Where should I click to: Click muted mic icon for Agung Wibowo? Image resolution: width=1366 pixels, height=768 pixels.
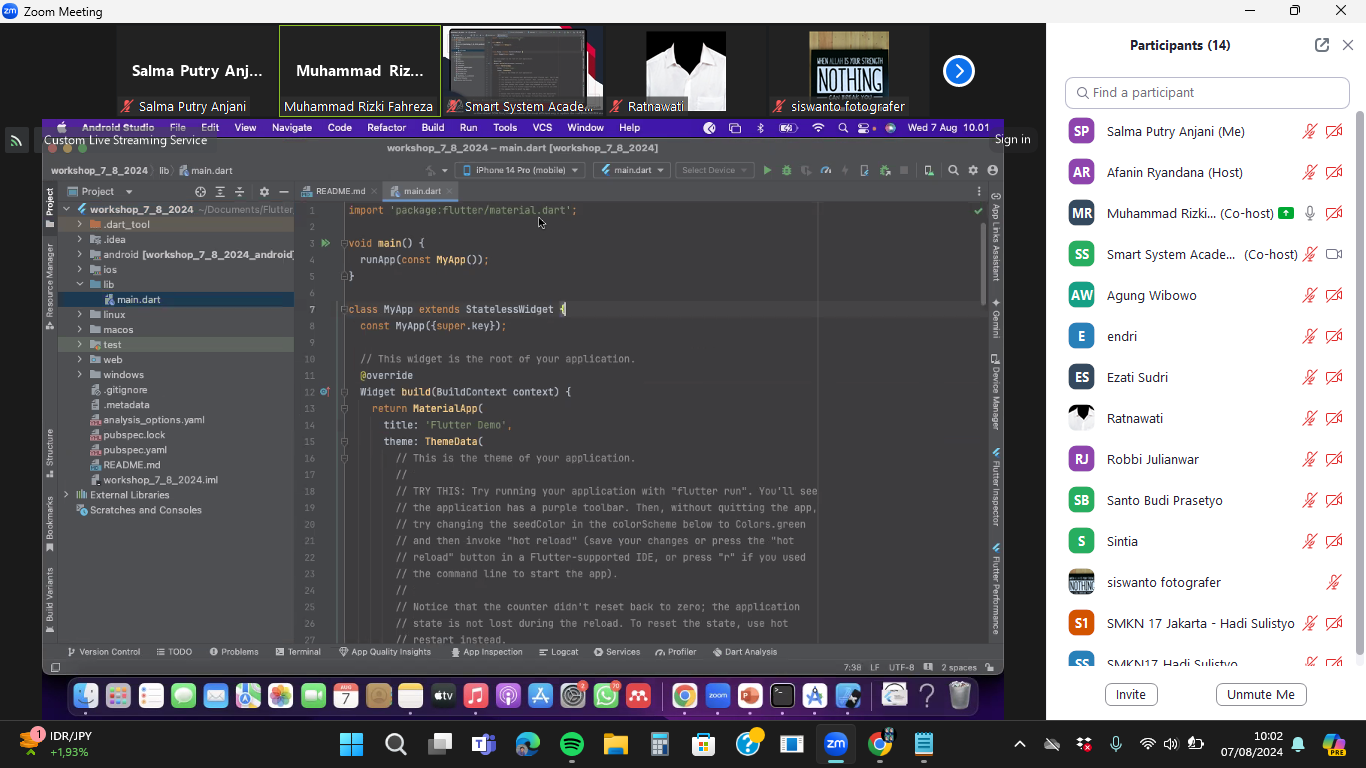[x=1310, y=295]
